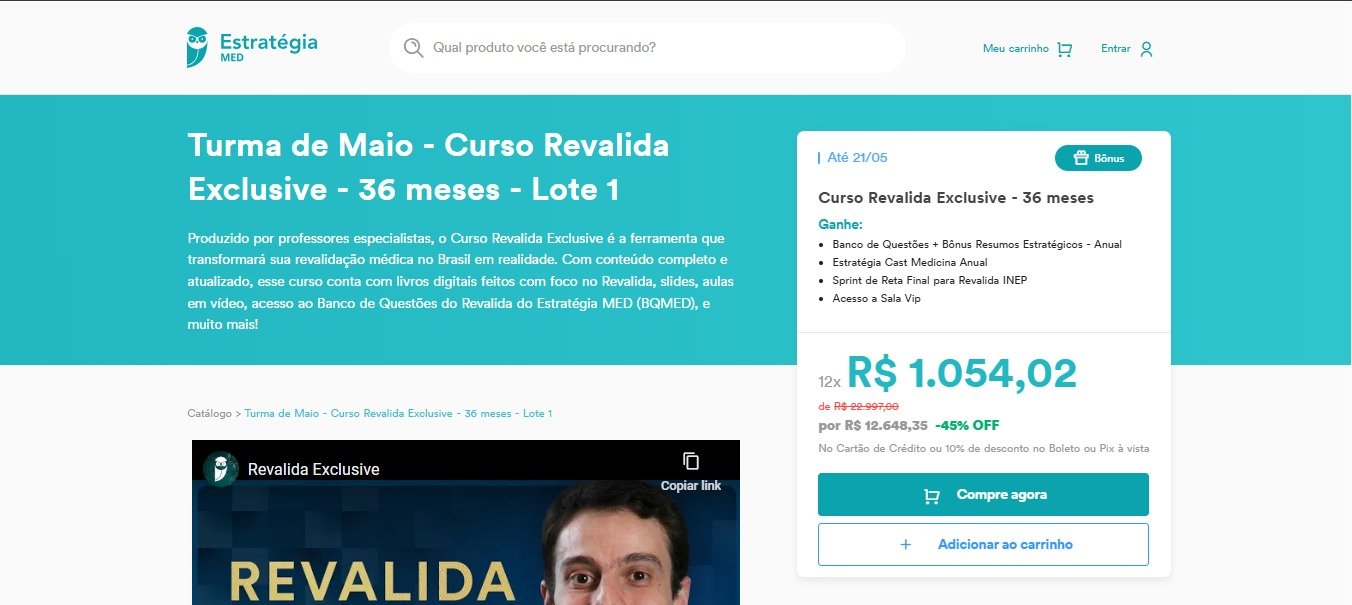Open the Catálogo breadcrumb link

(209, 413)
